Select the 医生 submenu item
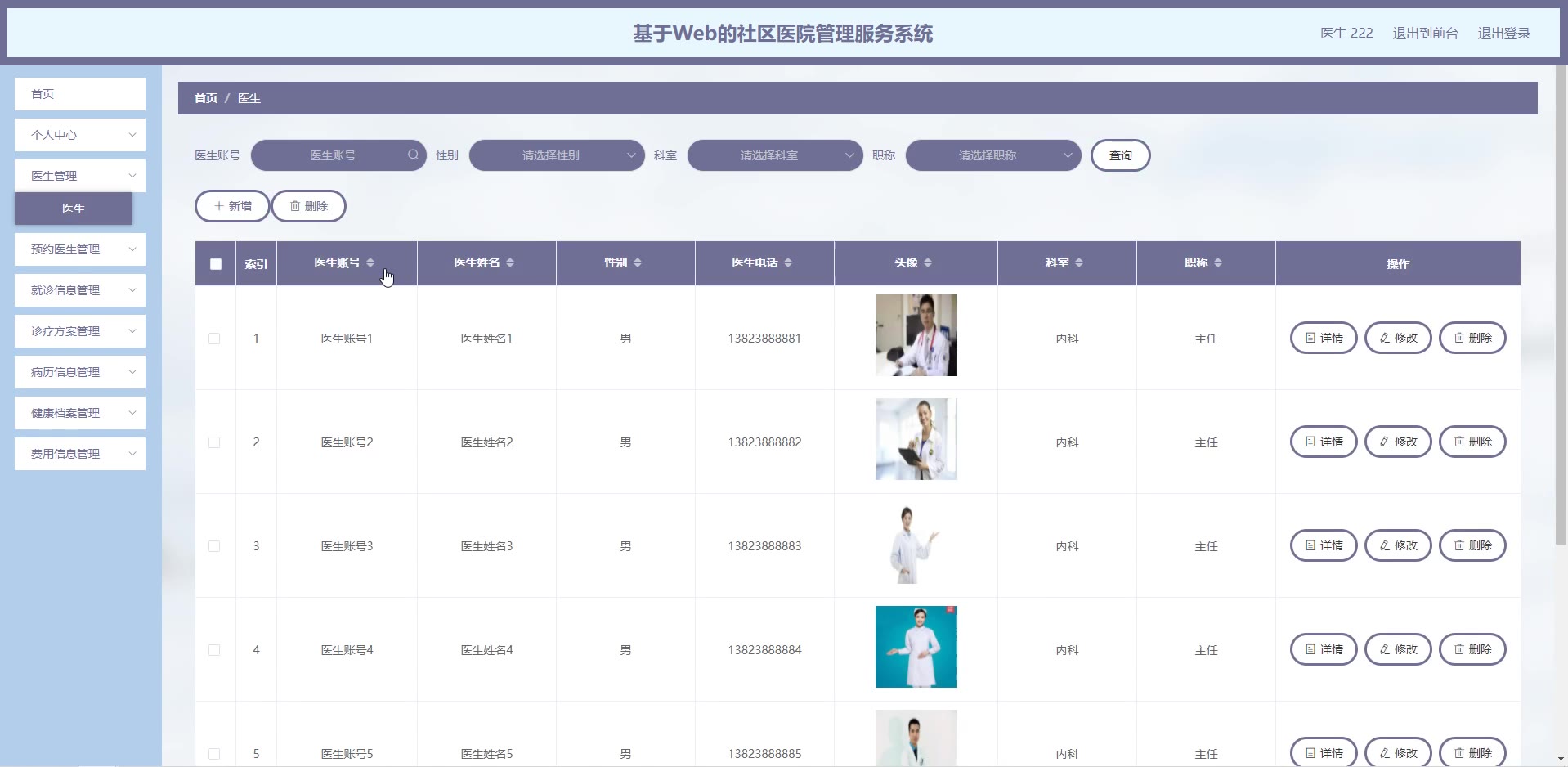Screen dimensions: 1568x767 click(x=74, y=209)
